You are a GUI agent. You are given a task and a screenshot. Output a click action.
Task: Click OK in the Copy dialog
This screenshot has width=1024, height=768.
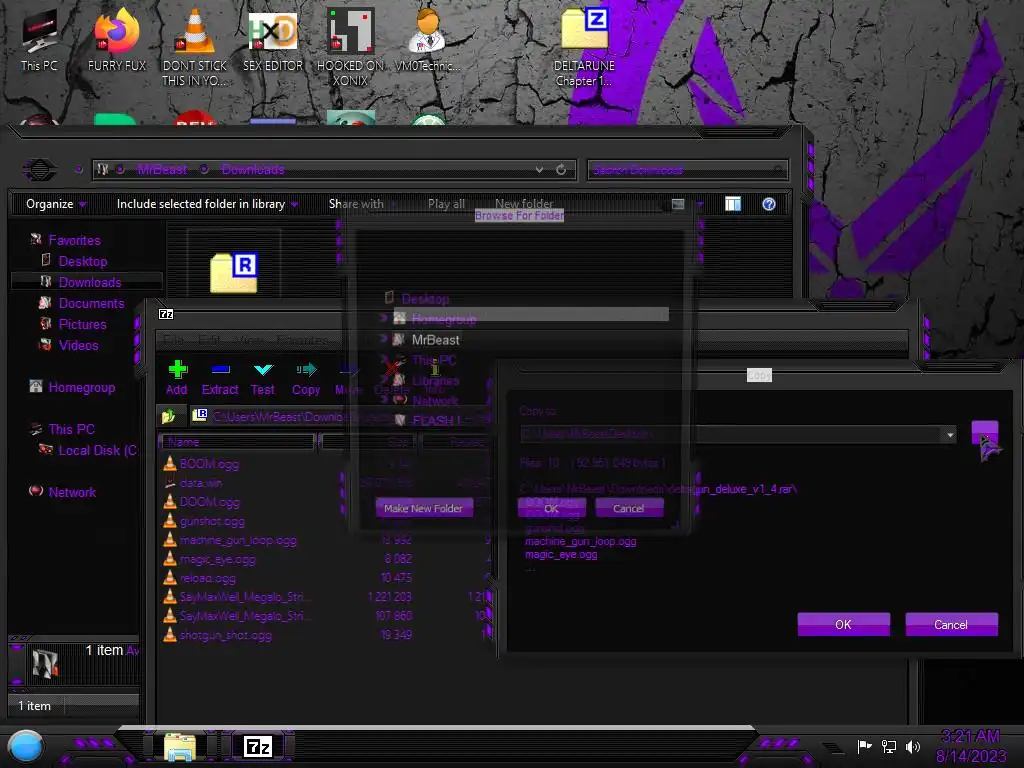coord(843,624)
